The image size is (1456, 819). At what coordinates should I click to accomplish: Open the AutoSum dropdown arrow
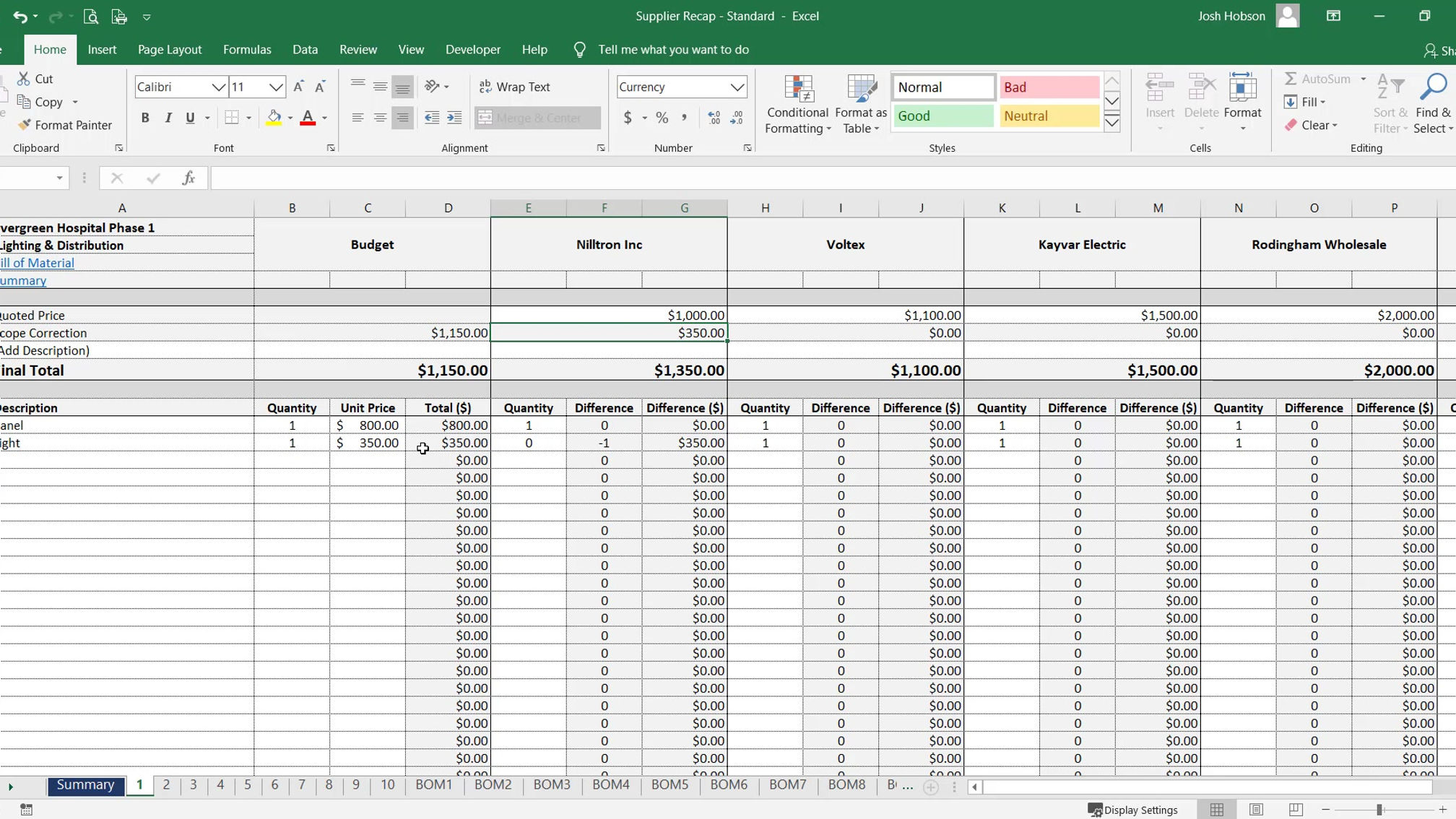coord(1364,79)
